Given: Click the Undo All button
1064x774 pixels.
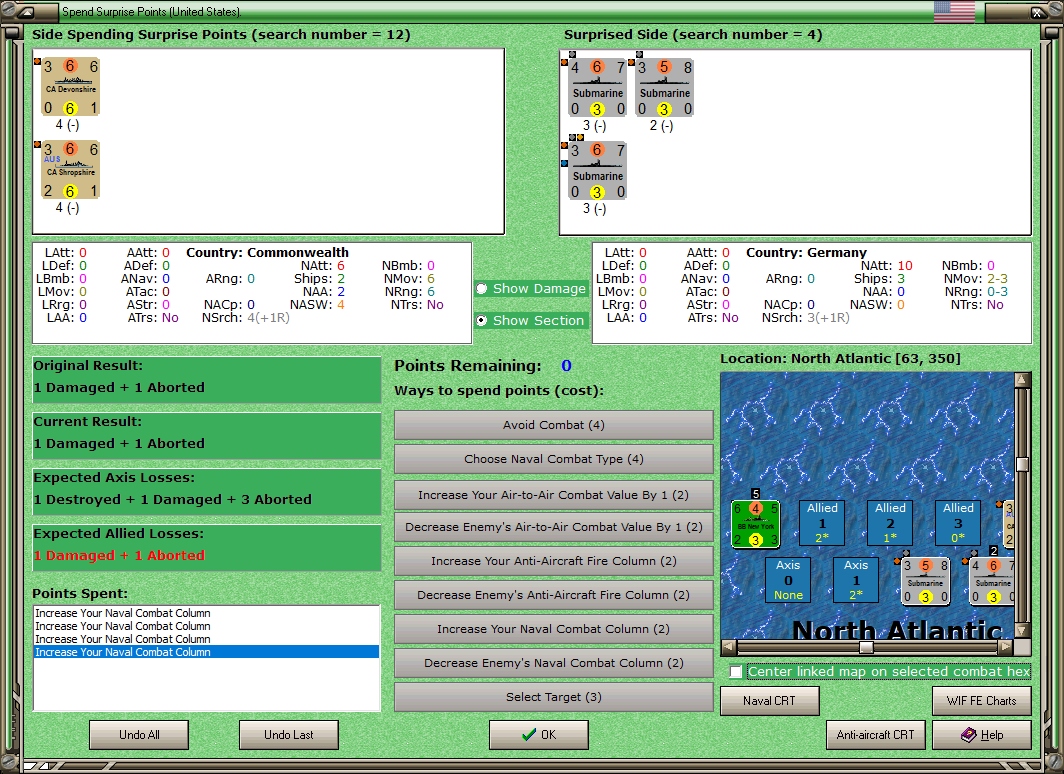Looking at the screenshot, I should click(x=139, y=735).
